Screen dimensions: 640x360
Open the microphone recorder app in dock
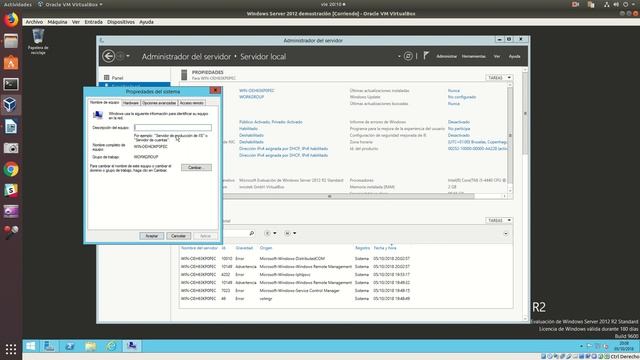click(11, 233)
